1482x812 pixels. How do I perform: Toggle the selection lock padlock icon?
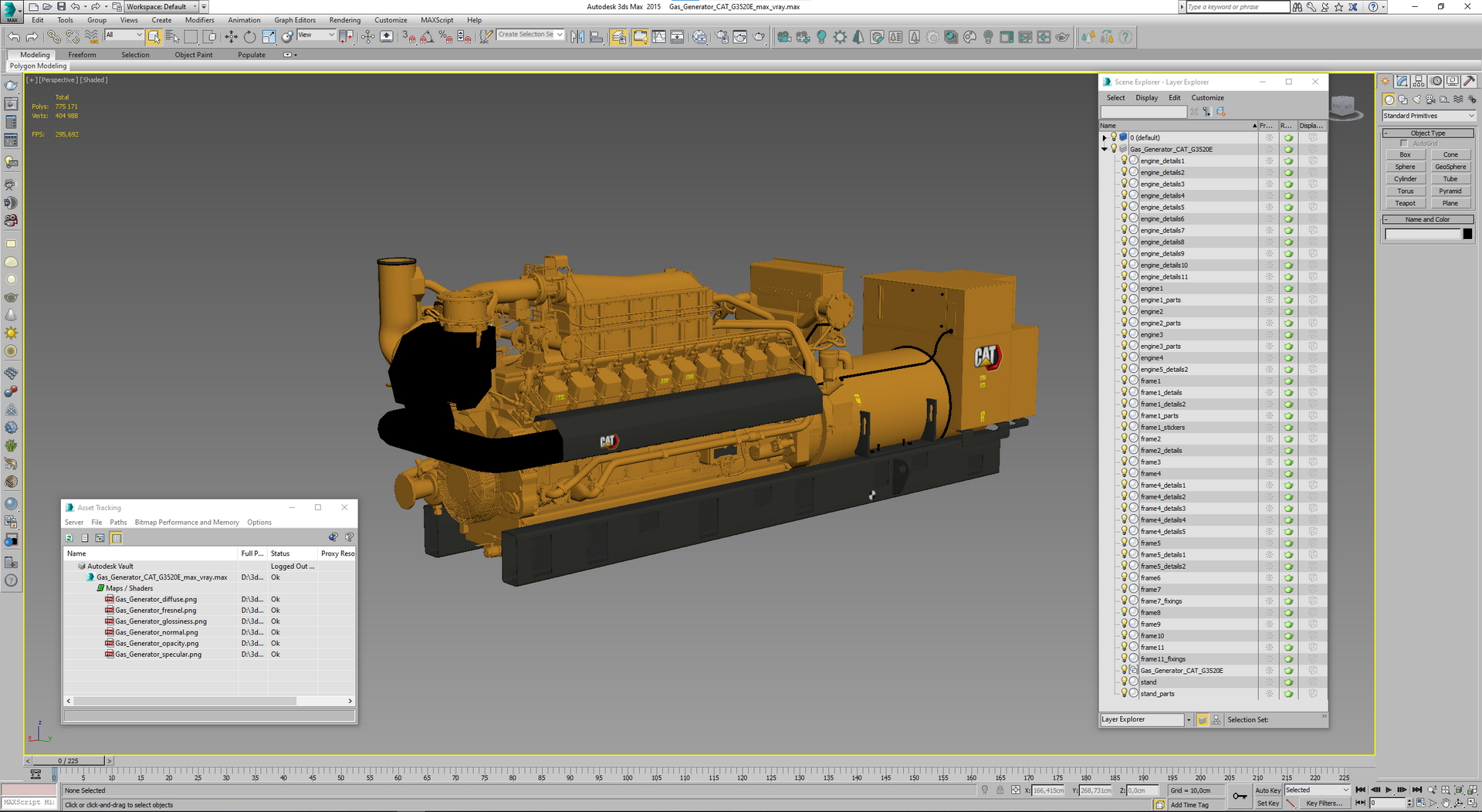point(1000,790)
